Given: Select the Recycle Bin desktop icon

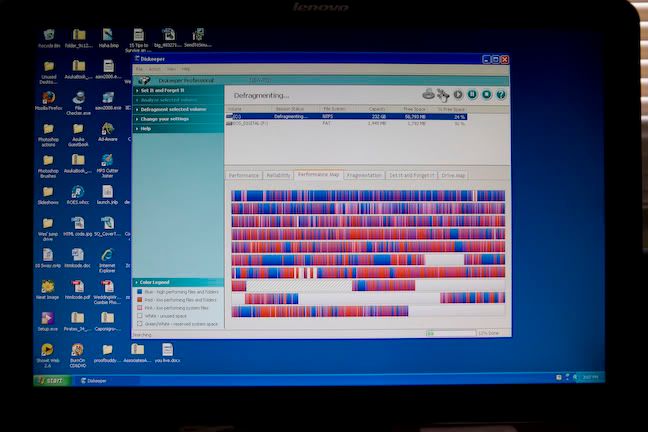Looking at the screenshot, I should tap(49, 38).
